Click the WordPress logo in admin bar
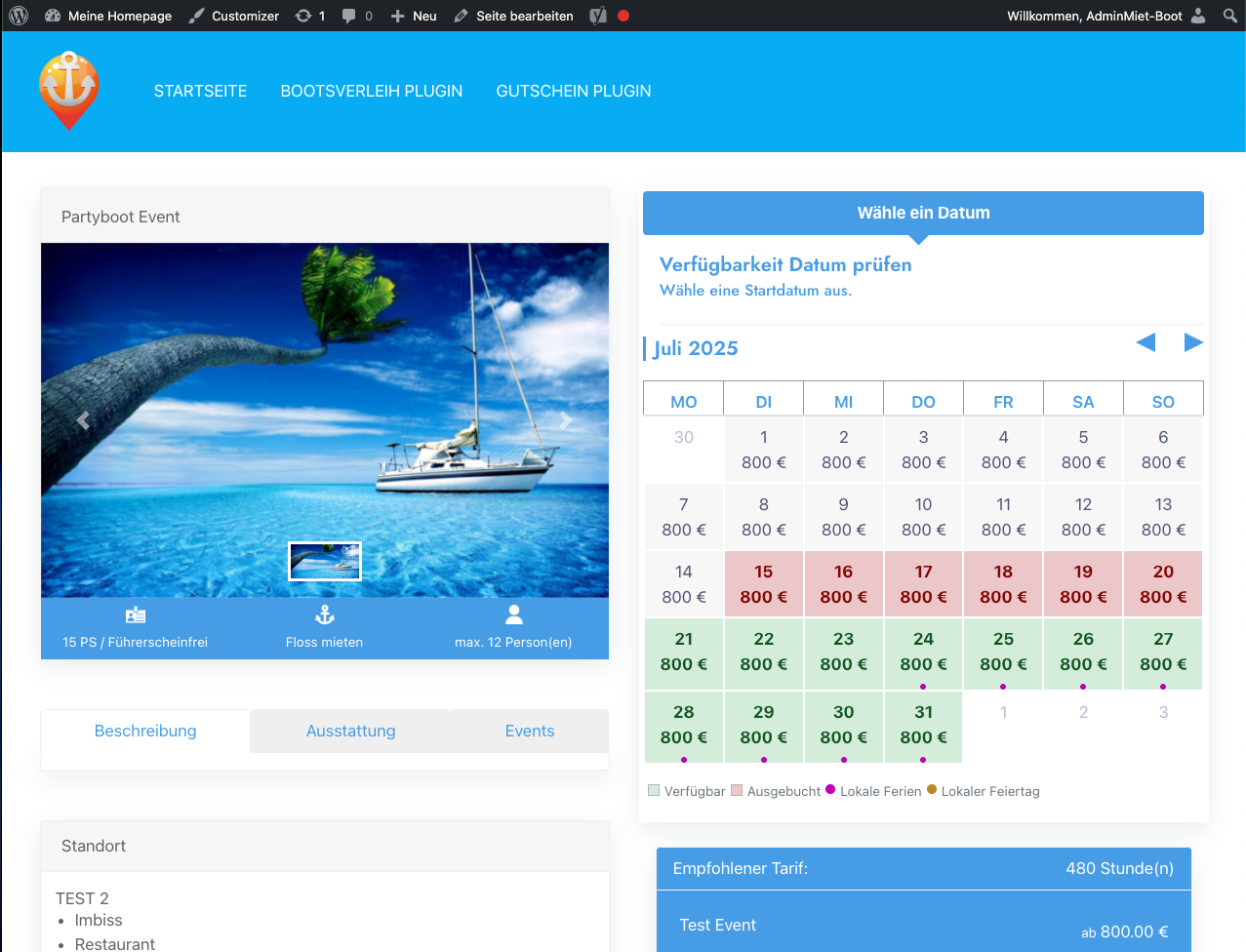Image resolution: width=1246 pixels, height=952 pixels. [19, 16]
